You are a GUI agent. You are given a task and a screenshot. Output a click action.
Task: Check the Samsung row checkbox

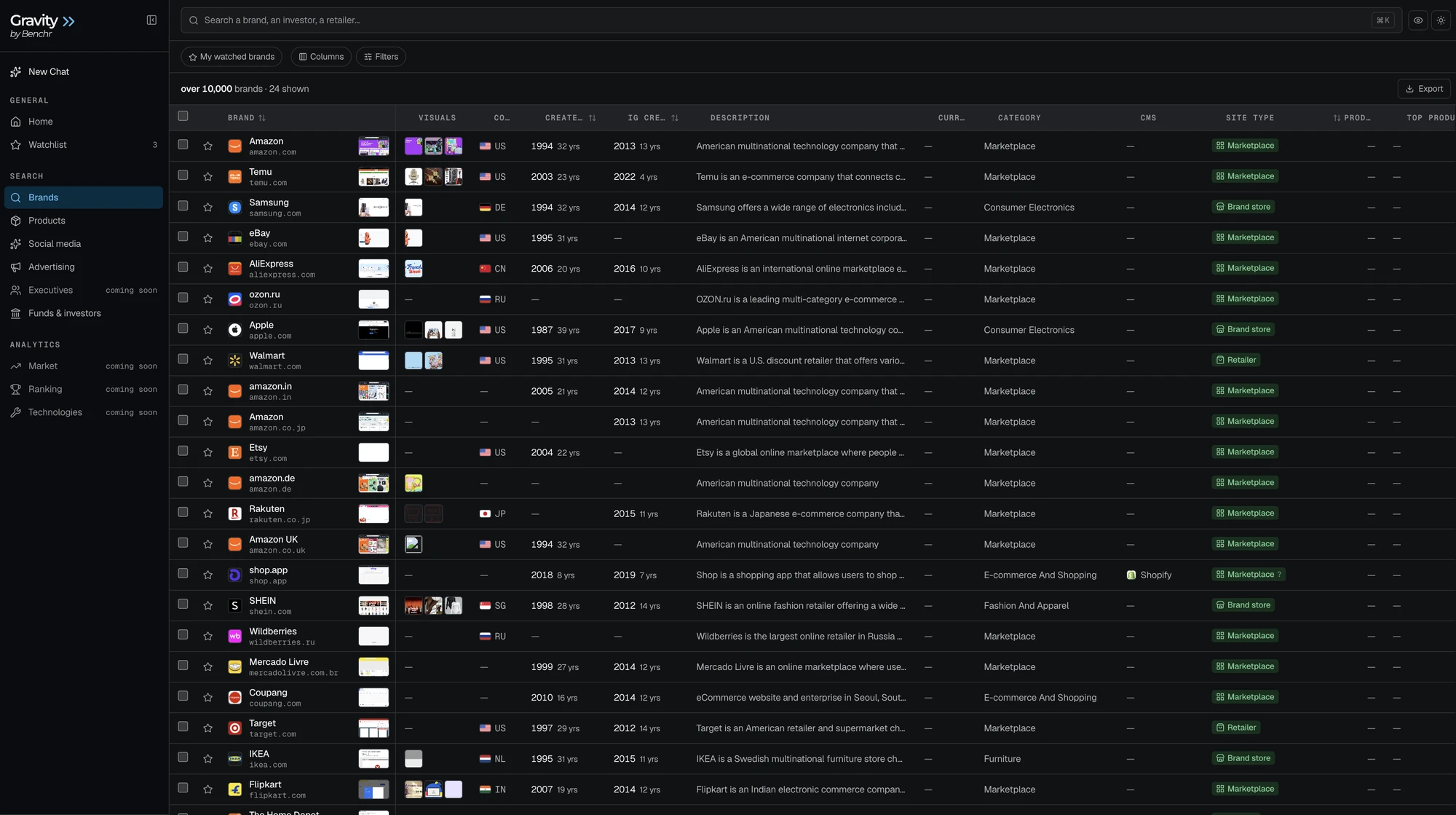183,206
